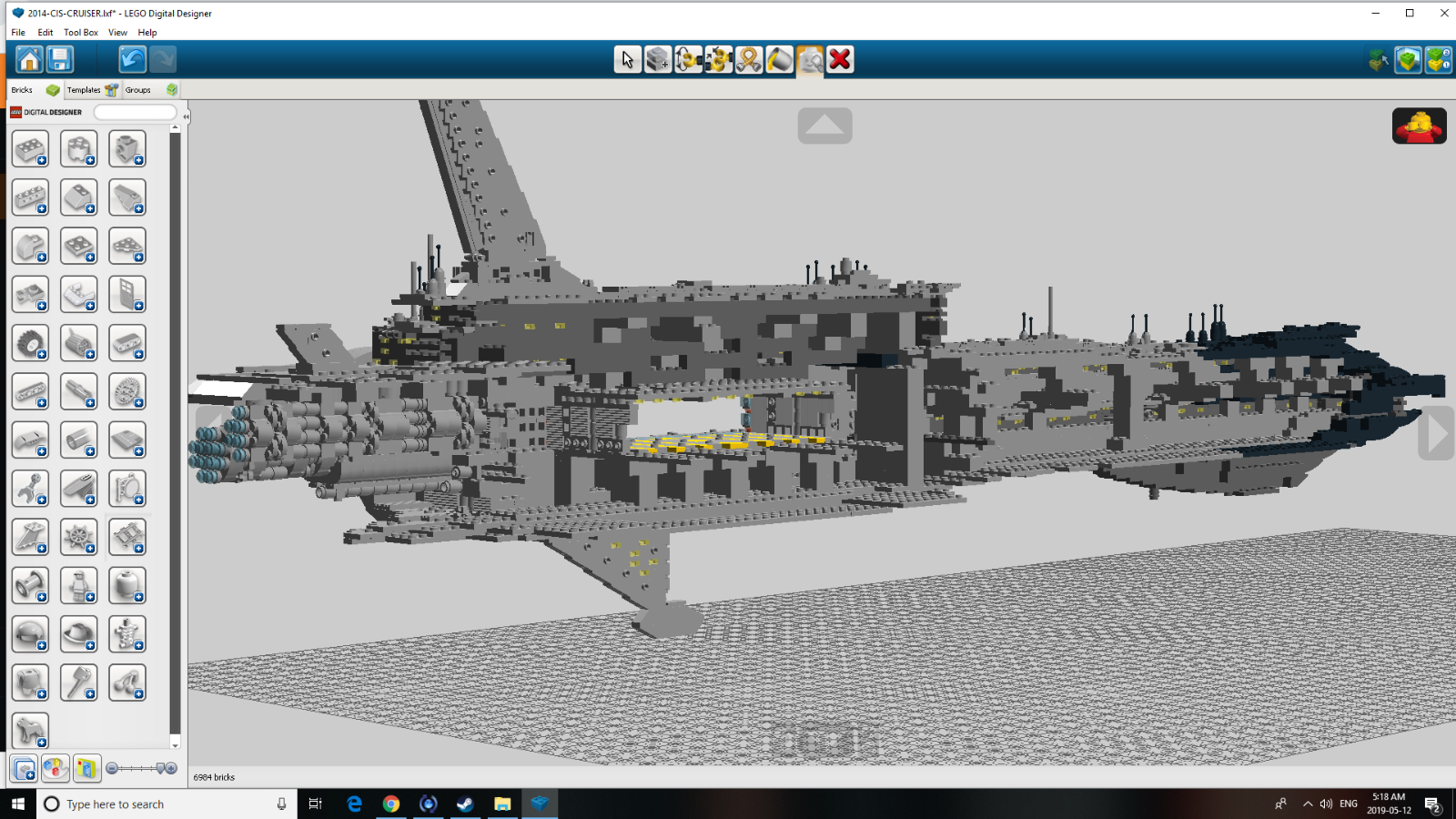Select the Flex tool
The width and height of the screenshot is (1456, 819).
749,60
